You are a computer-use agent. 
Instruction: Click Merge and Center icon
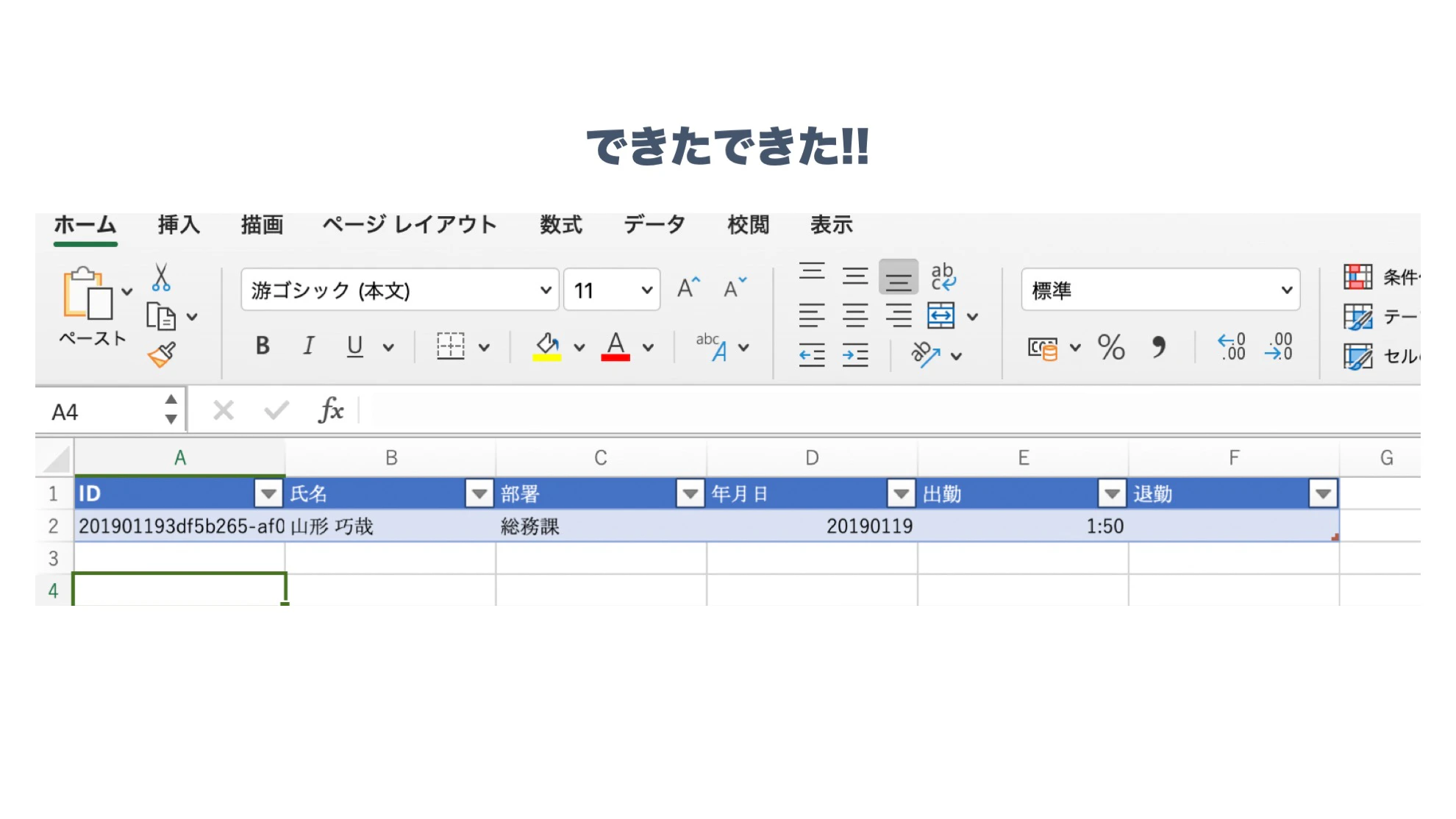pos(941,316)
